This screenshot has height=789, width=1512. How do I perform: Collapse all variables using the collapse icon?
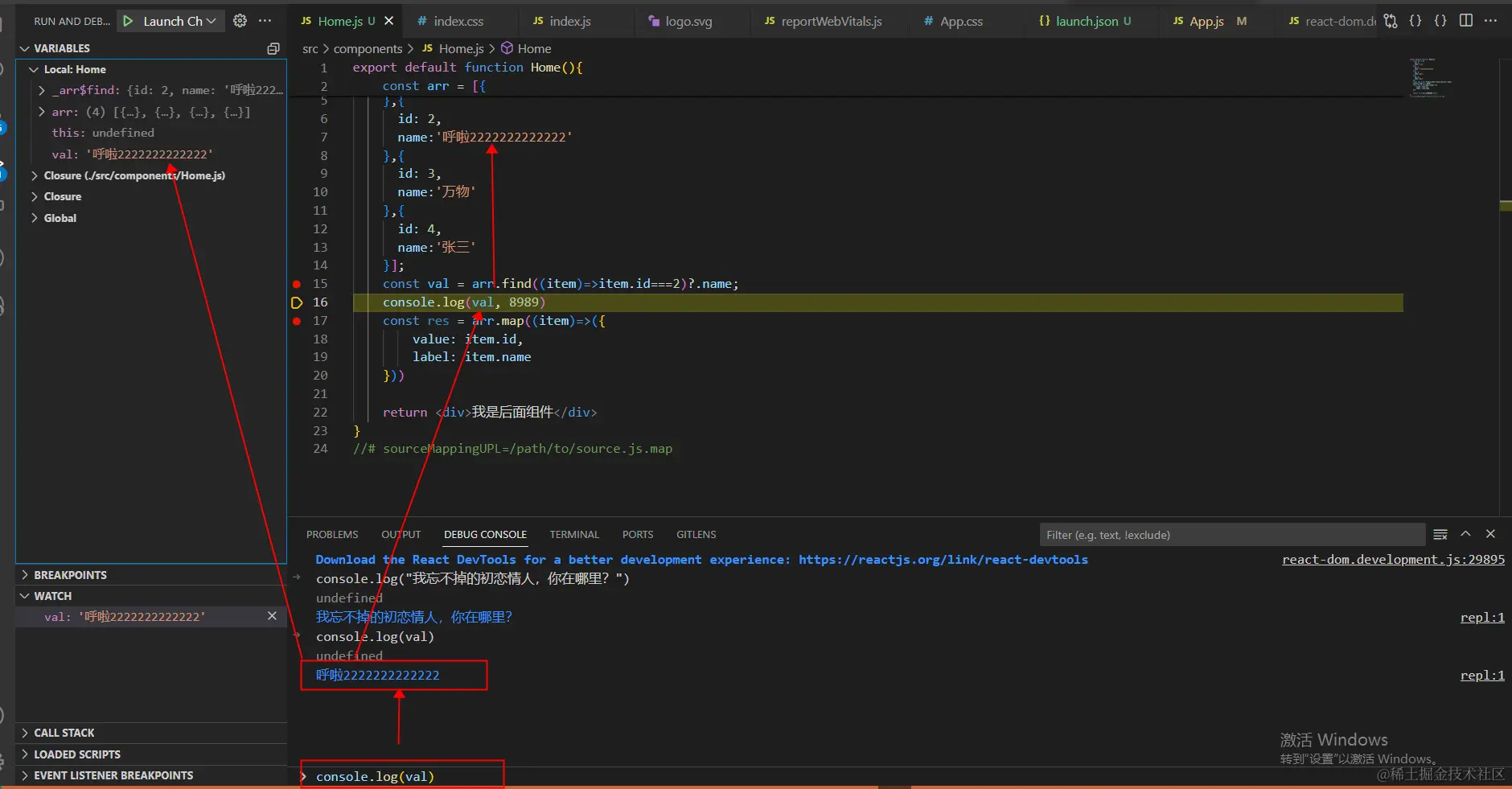point(273,49)
